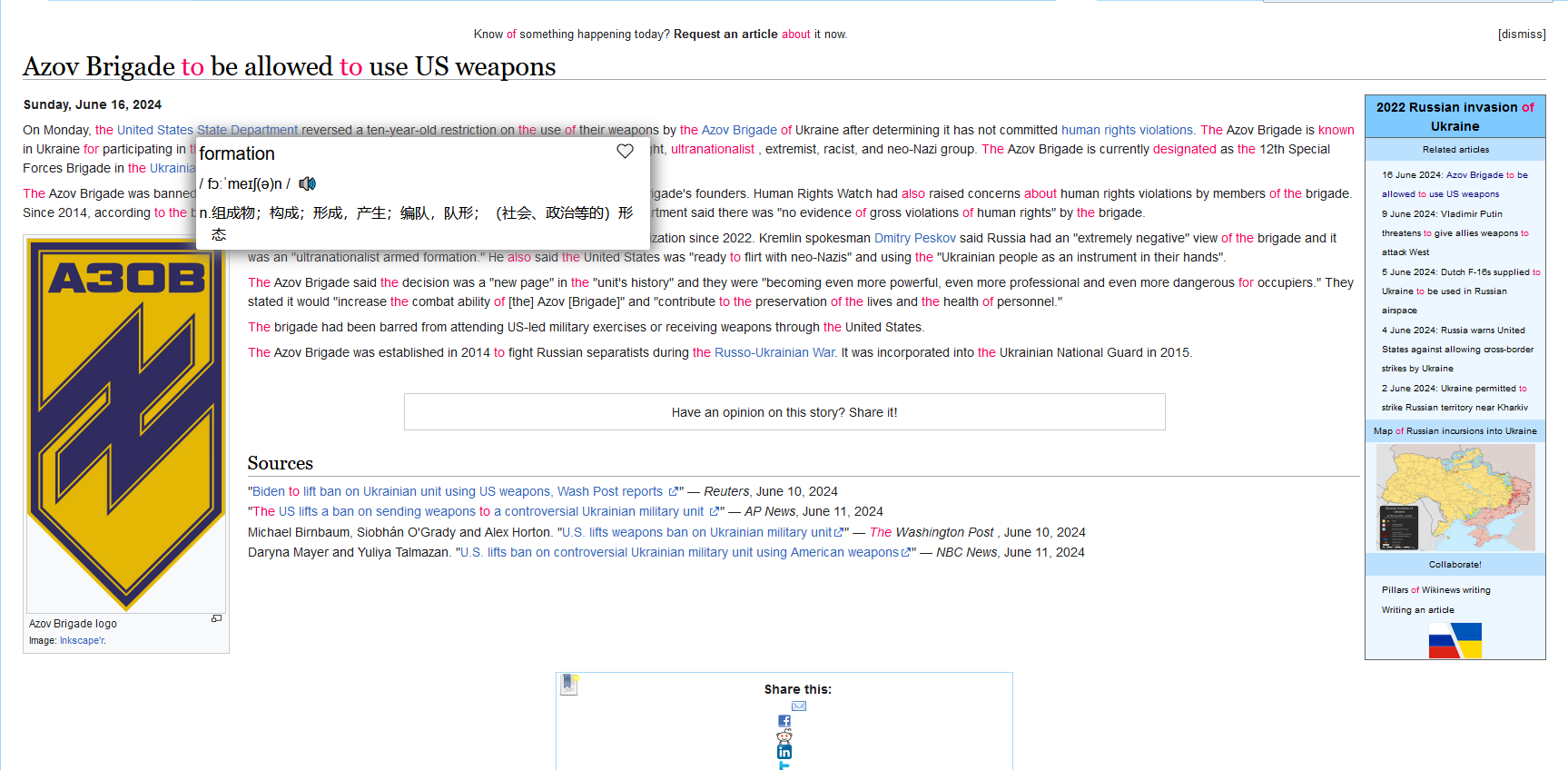Image resolution: width=1568 pixels, height=770 pixels.
Task: Share article on Twitter
Action: tap(784, 765)
